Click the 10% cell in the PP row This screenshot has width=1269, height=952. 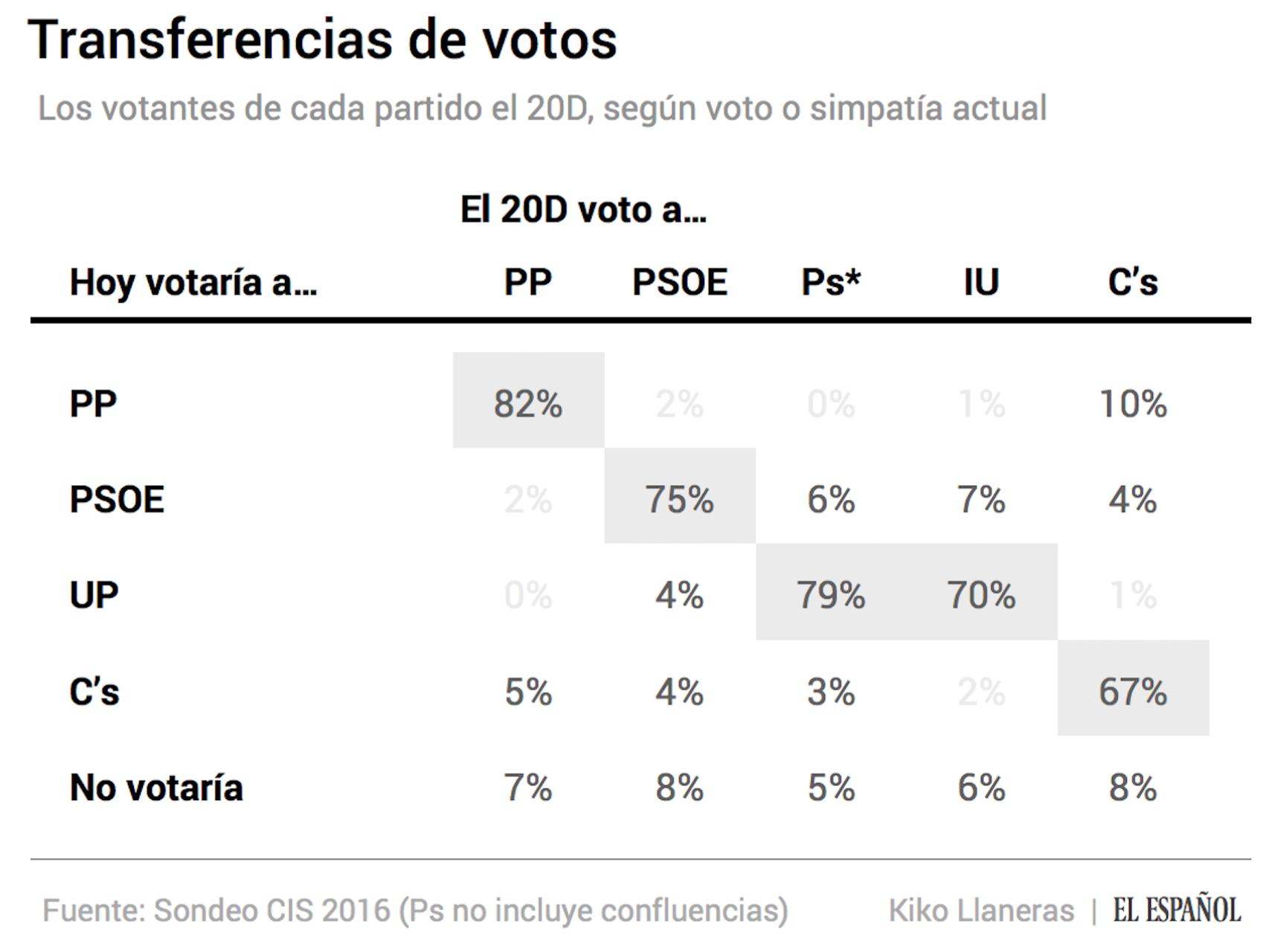pos(1133,404)
